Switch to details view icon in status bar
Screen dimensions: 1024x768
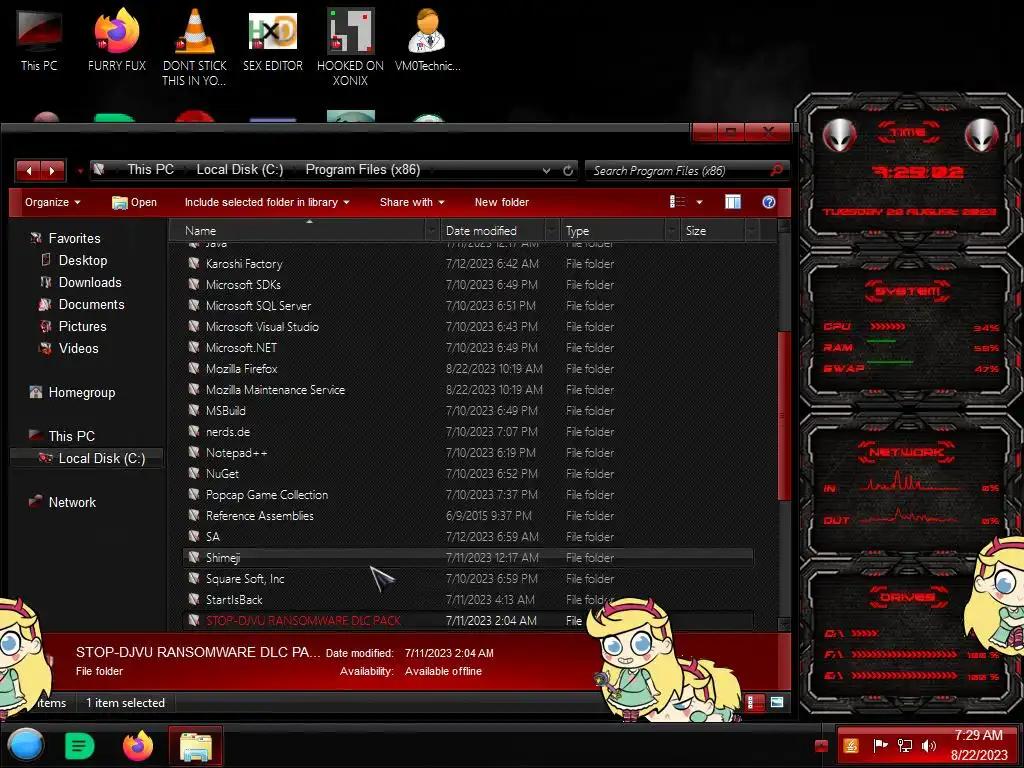pos(752,703)
